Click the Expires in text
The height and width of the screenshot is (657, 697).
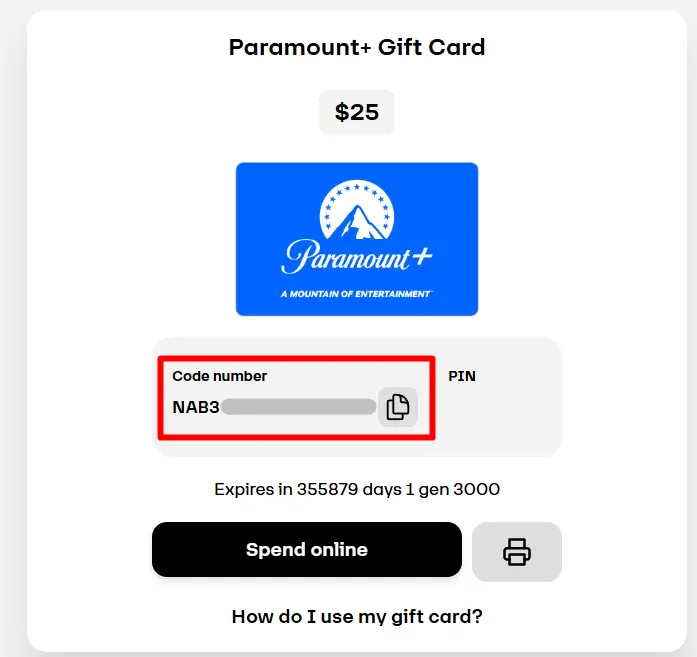[x=245, y=489]
